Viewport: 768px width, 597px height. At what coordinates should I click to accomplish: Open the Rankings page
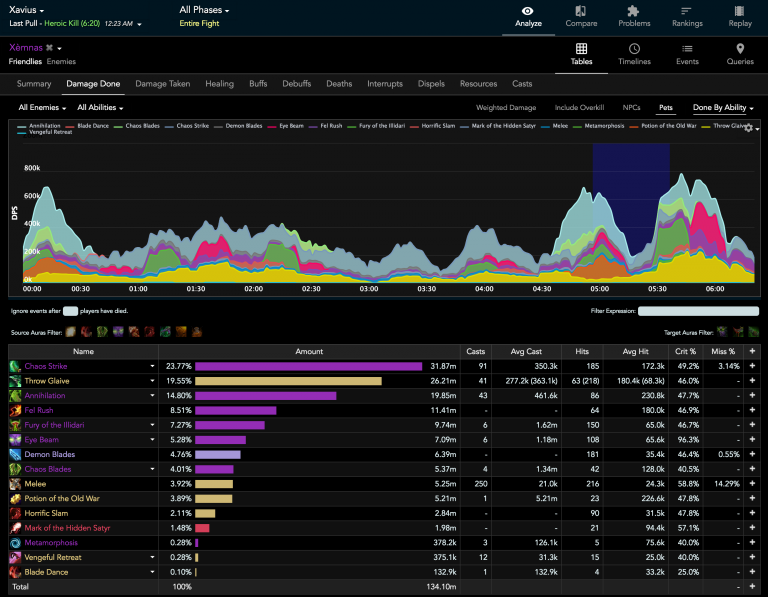point(687,16)
